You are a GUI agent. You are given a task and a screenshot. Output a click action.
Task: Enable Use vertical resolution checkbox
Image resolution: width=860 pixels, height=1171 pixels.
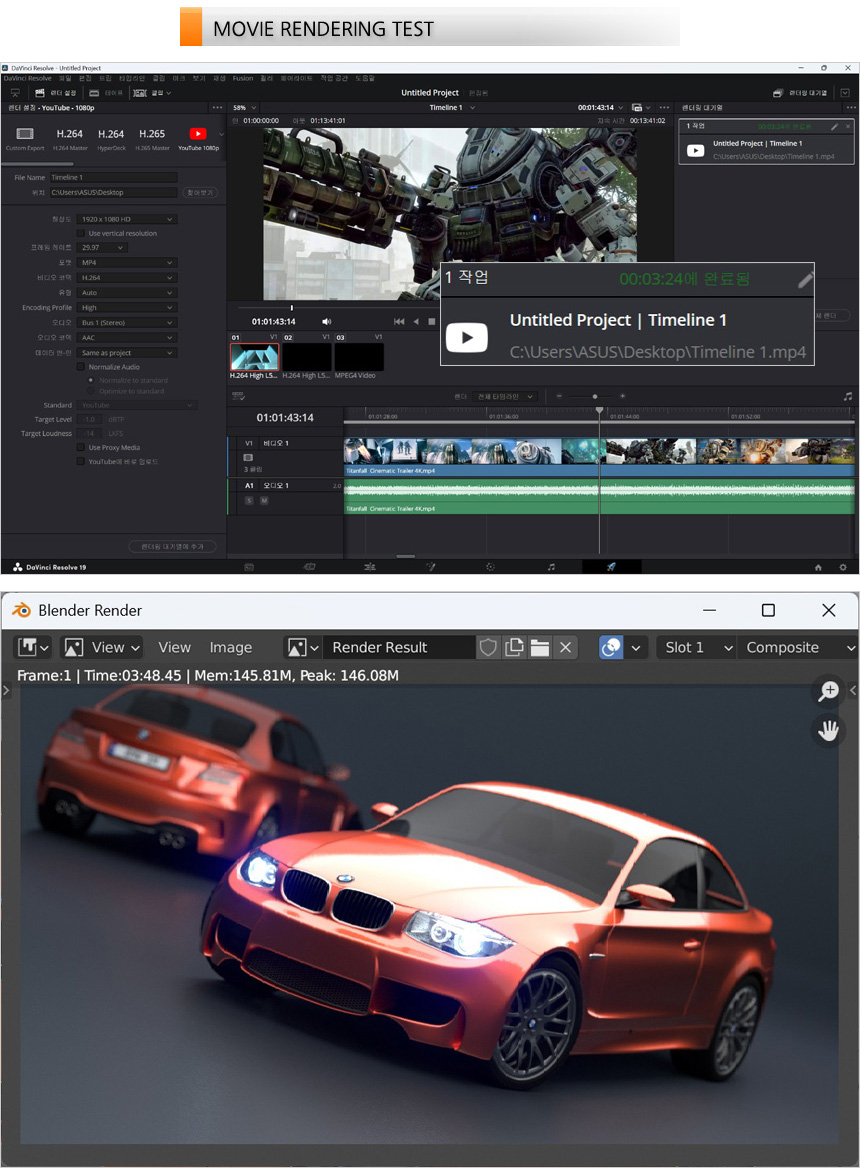[81, 233]
